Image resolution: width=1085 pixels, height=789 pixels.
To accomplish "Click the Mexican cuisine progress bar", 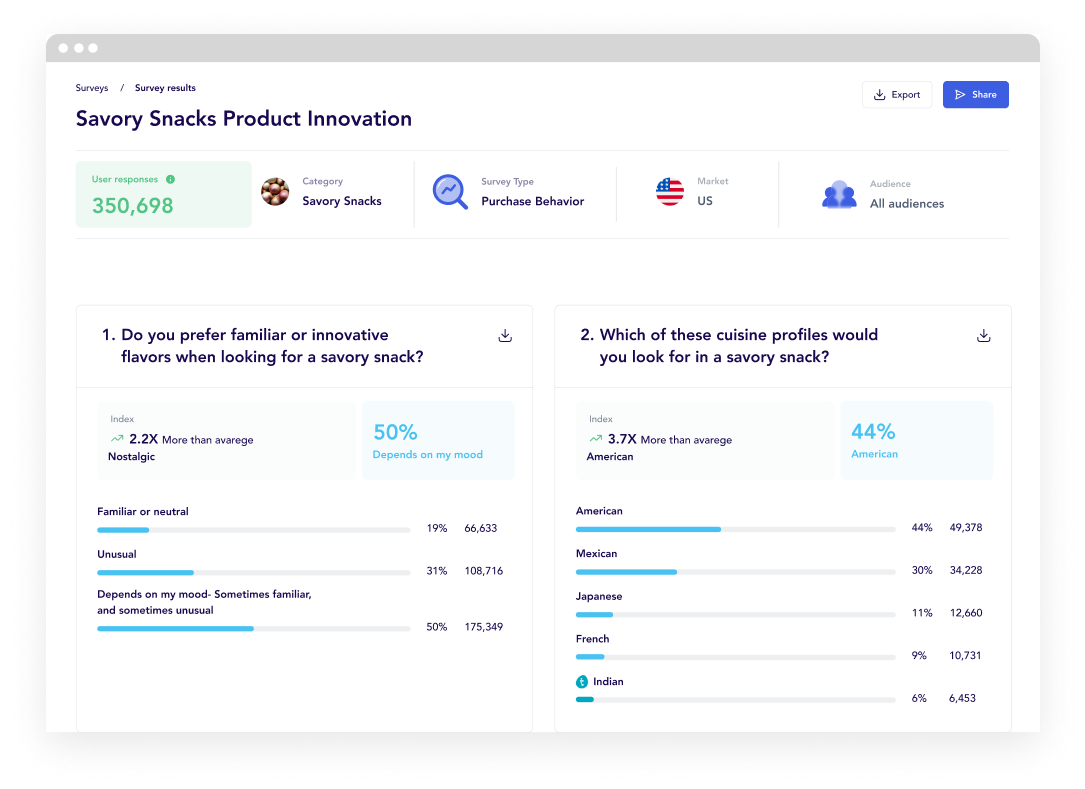I will (736, 572).
